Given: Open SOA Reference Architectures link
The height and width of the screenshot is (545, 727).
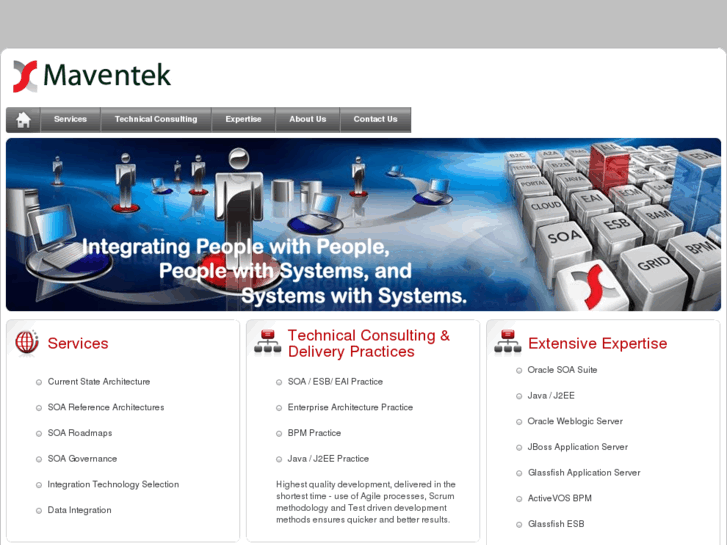Looking at the screenshot, I should (x=106, y=407).
